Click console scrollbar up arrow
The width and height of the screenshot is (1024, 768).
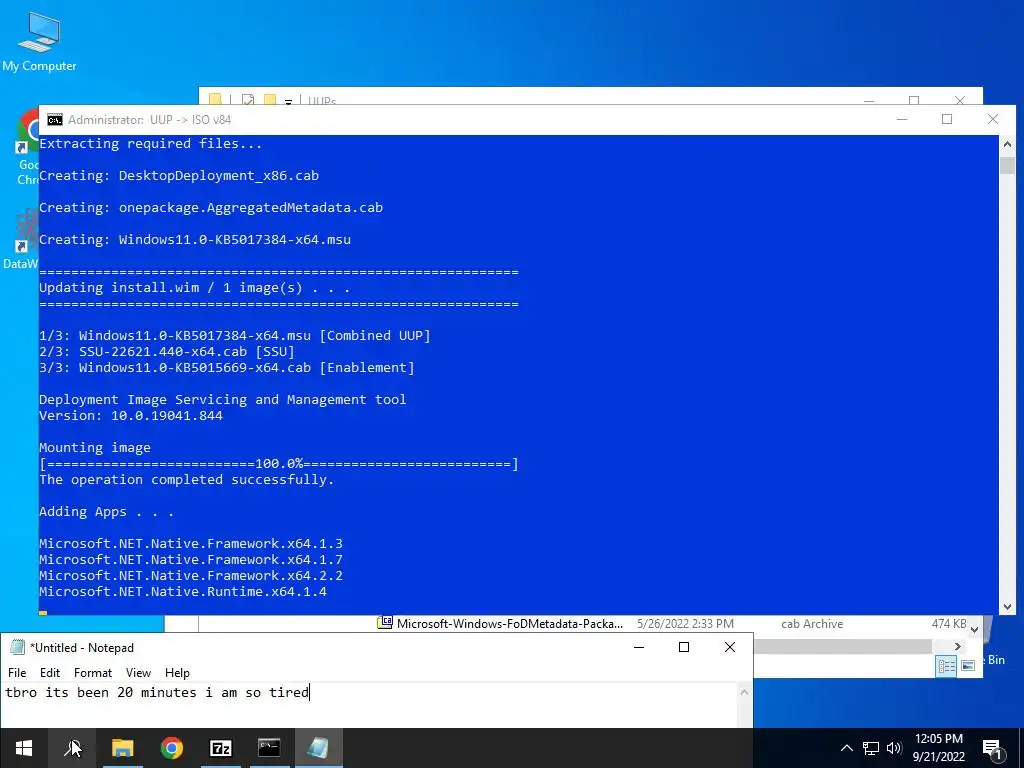(x=1007, y=144)
